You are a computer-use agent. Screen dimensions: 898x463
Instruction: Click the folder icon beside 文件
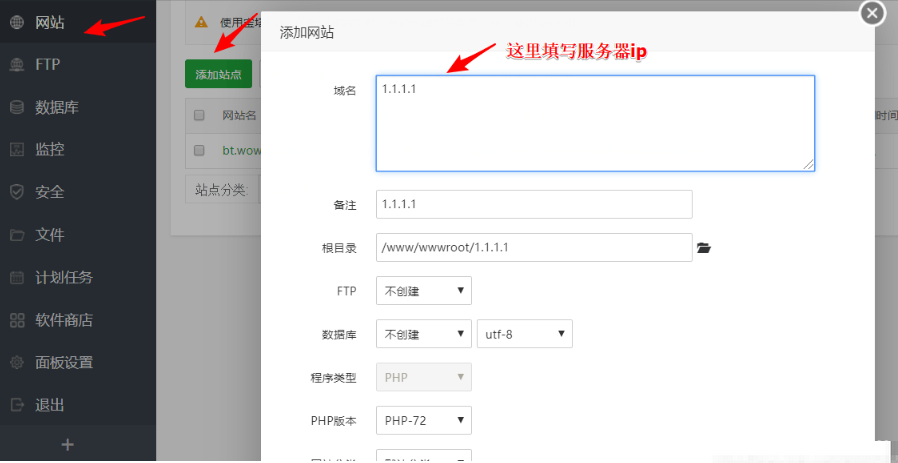click(x=17, y=235)
